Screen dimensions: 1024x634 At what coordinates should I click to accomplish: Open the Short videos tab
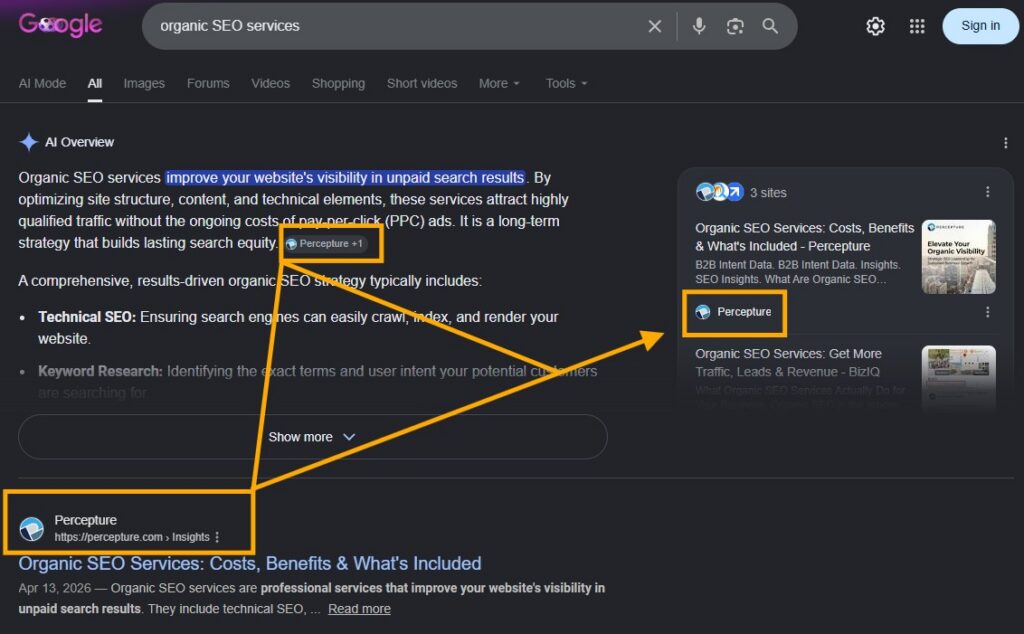[422, 84]
